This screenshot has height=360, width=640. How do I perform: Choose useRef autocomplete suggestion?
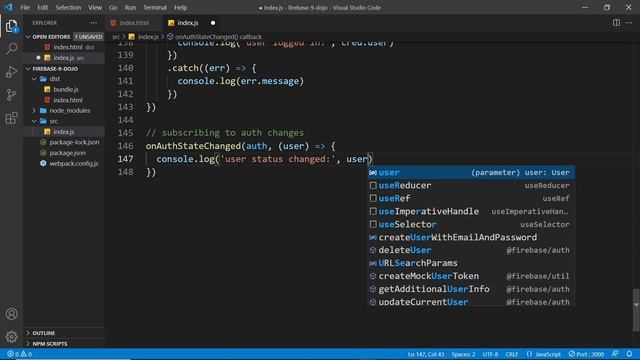pyautogui.click(x=471, y=199)
